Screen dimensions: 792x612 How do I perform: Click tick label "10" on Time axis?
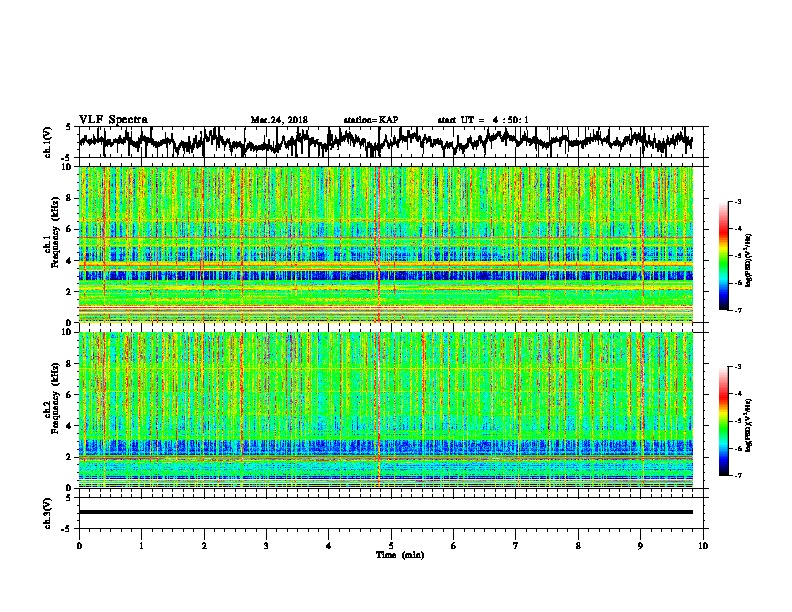pyautogui.click(x=703, y=546)
